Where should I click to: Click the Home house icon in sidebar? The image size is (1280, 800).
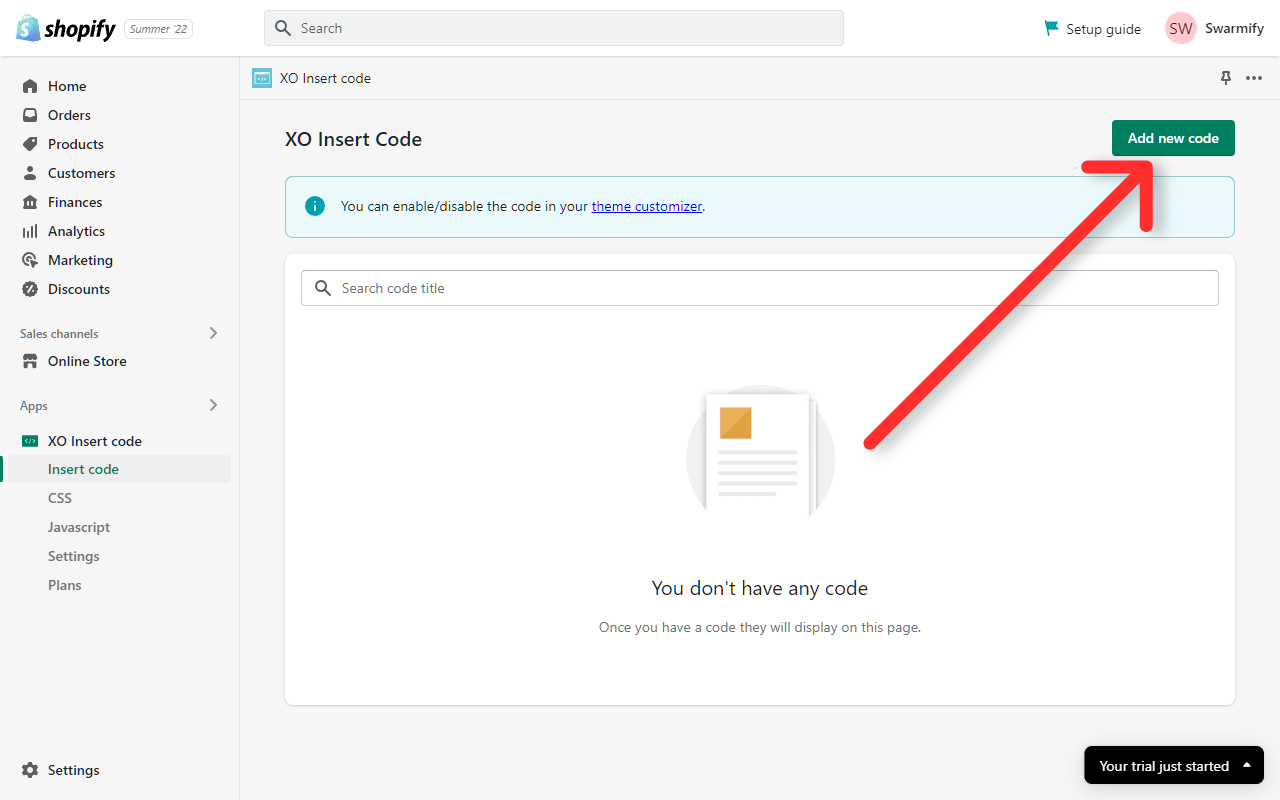point(30,86)
